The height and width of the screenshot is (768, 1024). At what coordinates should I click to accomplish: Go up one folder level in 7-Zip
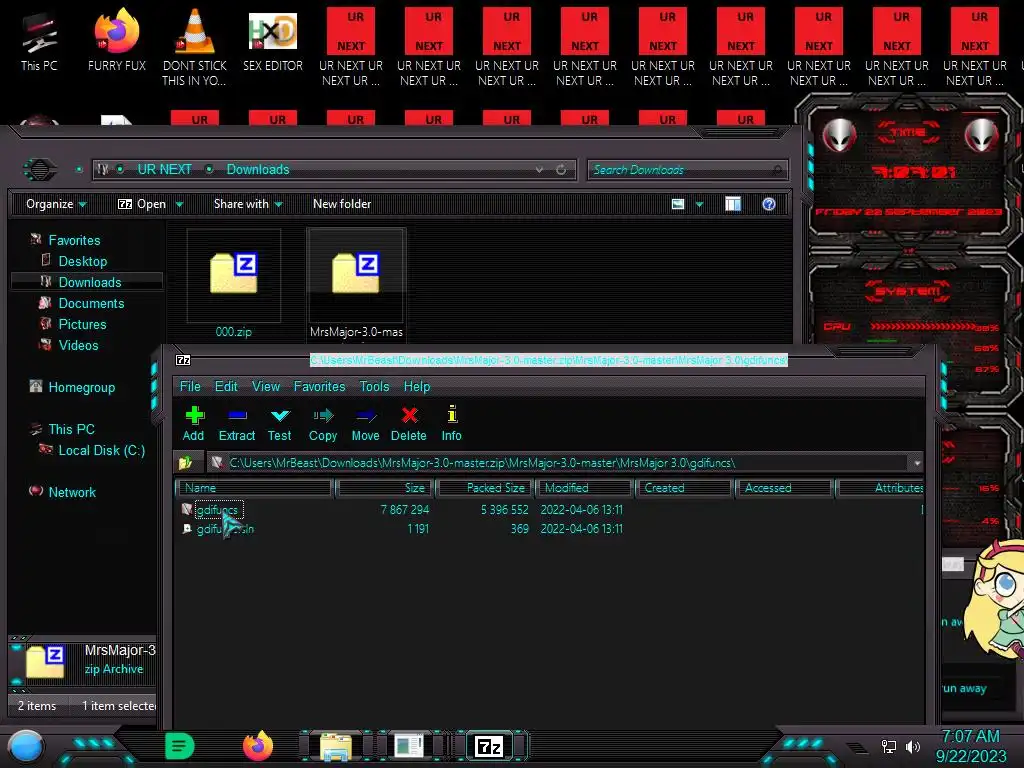[186, 463]
